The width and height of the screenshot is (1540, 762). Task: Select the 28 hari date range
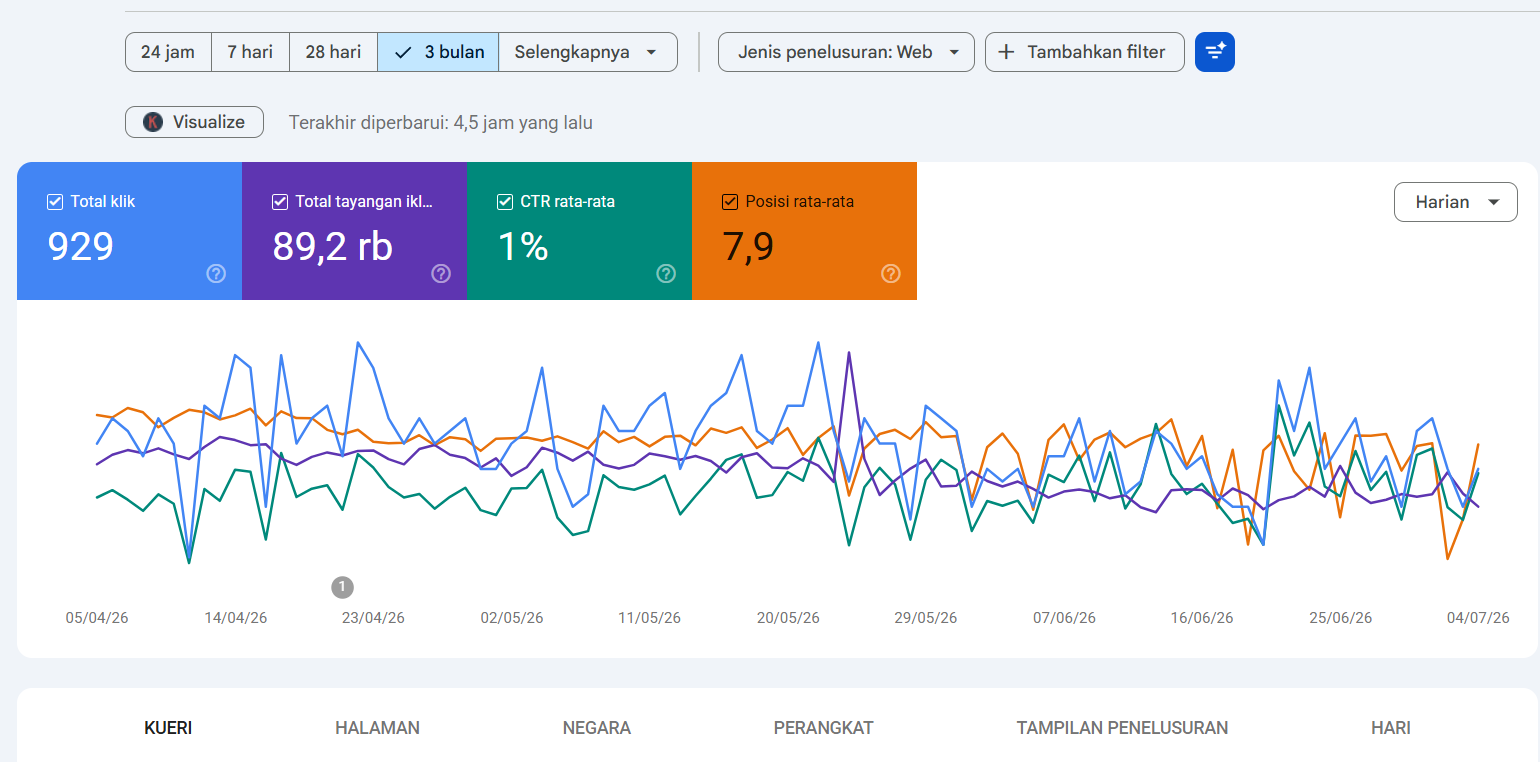pos(333,52)
